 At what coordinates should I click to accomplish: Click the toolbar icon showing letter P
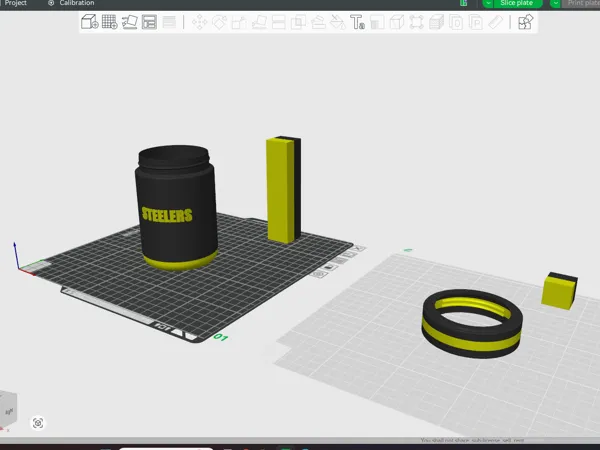pos(476,22)
